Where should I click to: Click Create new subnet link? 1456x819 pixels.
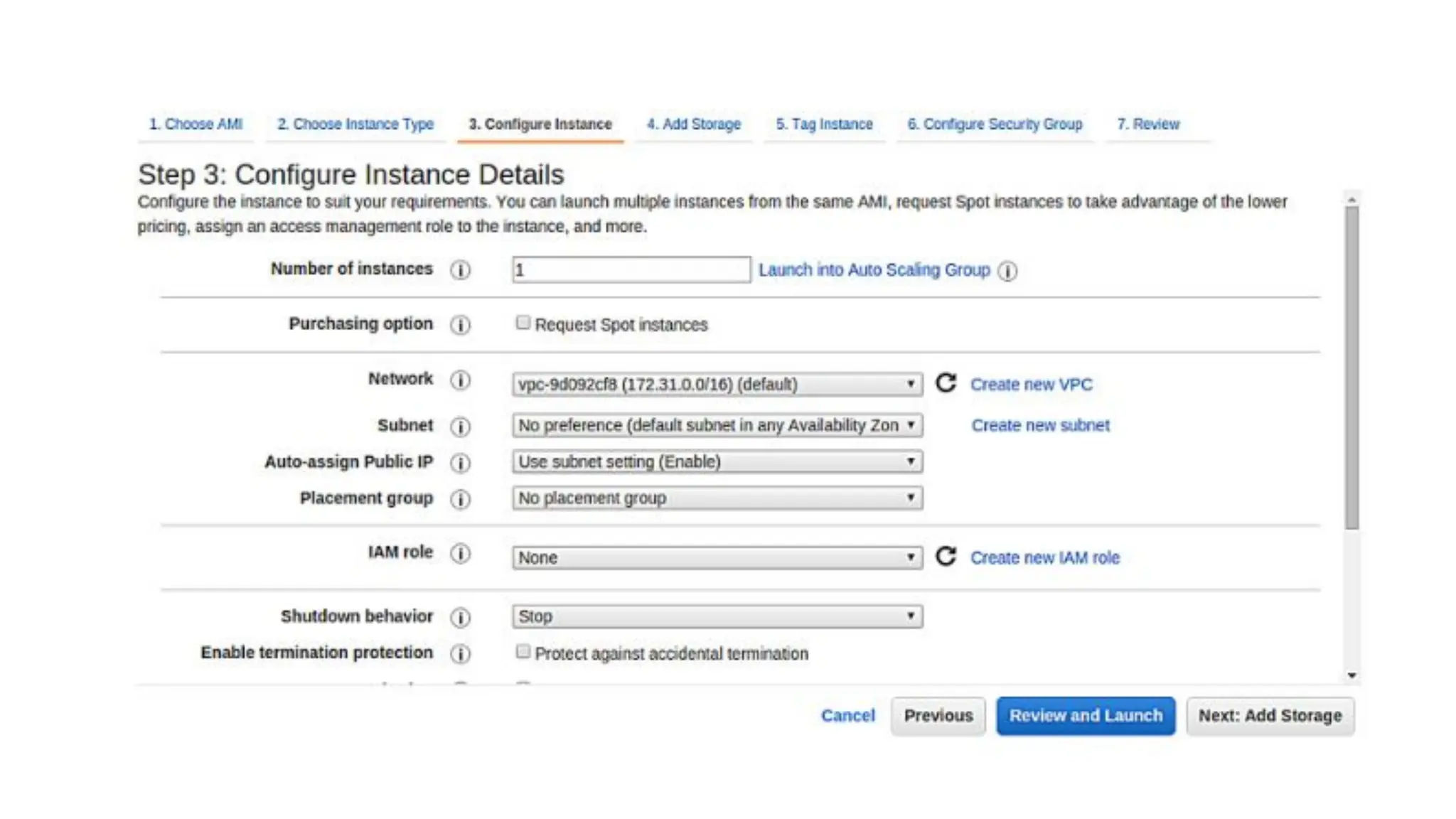(x=1040, y=425)
